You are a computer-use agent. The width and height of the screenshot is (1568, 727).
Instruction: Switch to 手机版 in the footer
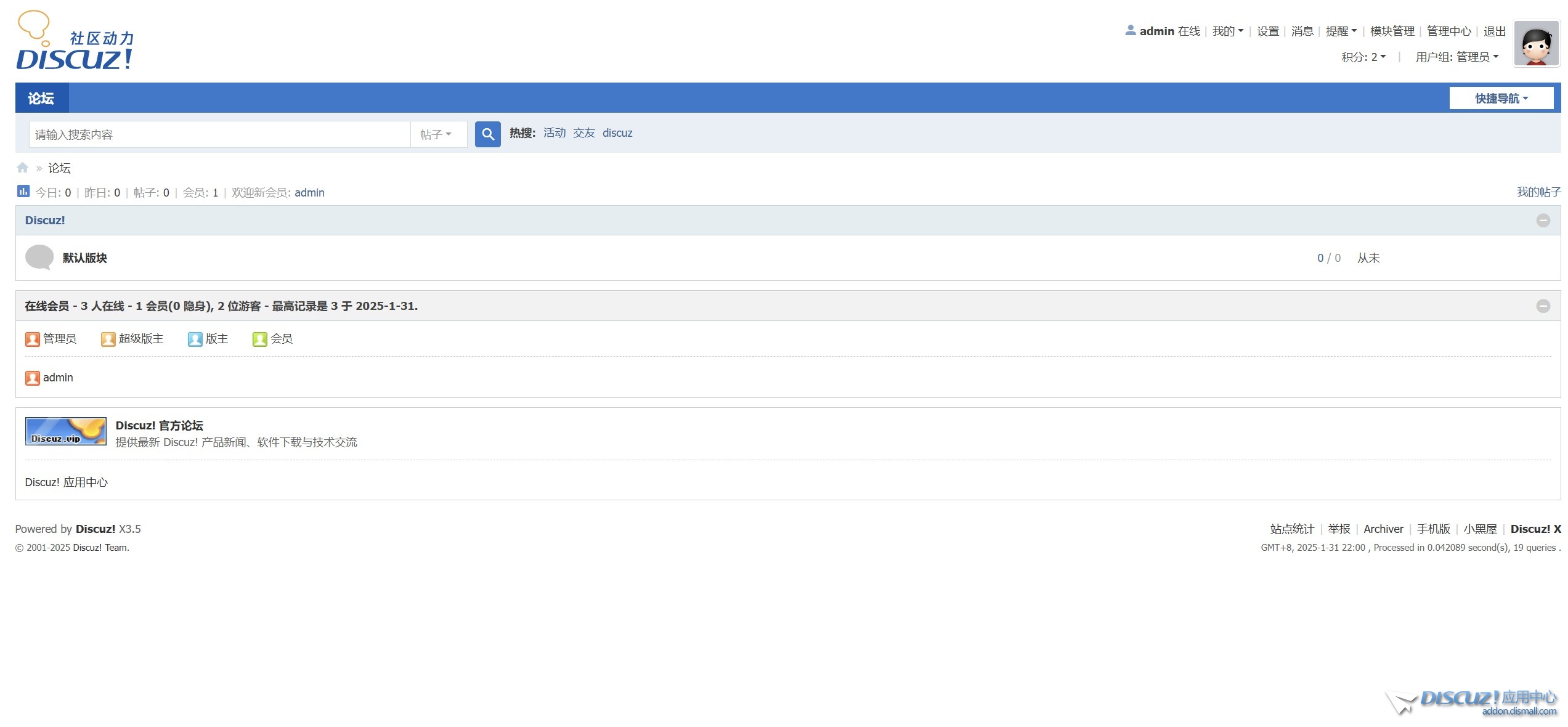pyautogui.click(x=1434, y=529)
